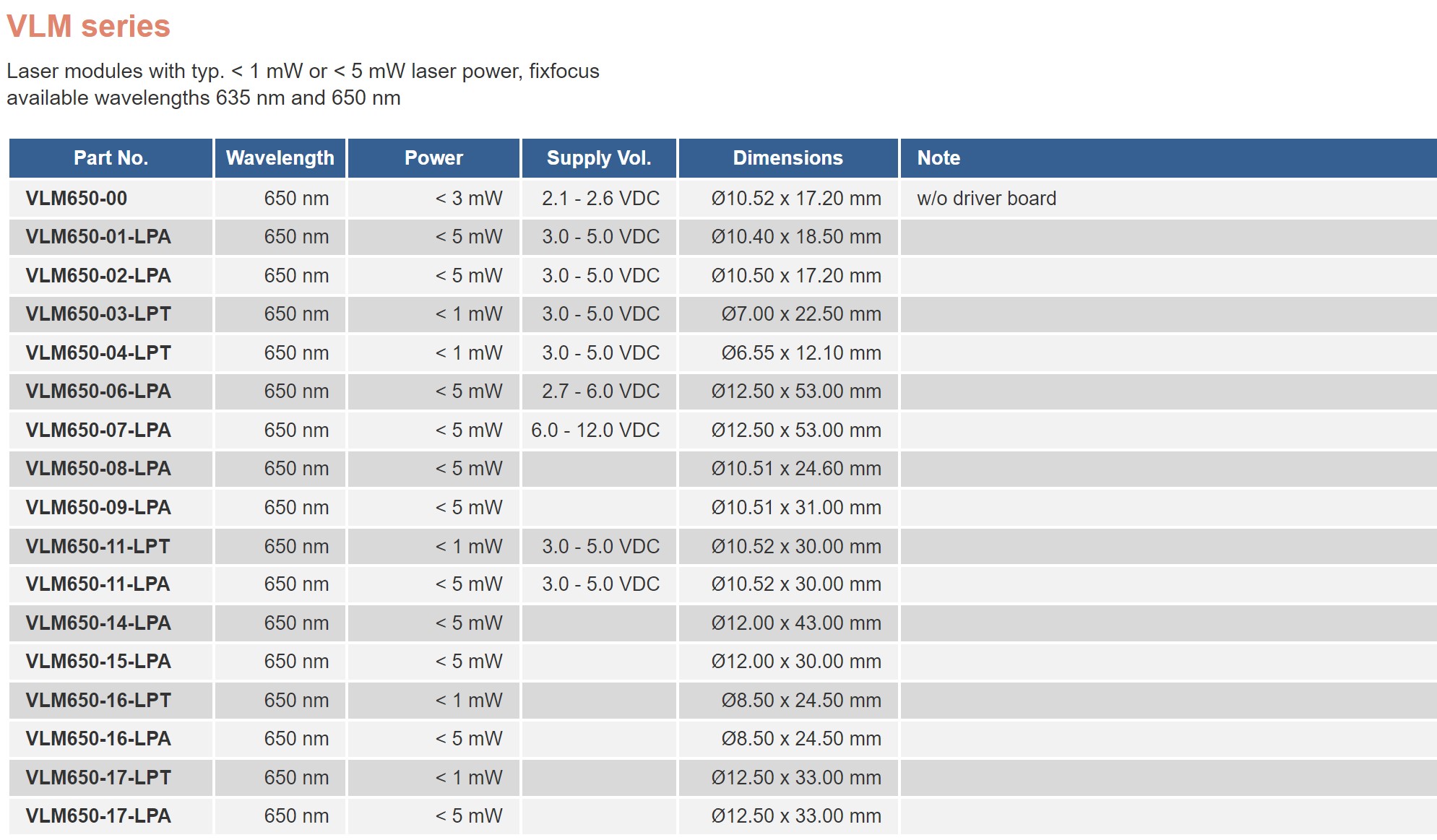
Task: Click dimension 'Ø10.52 x 17.20 mm'
Action: click(x=796, y=199)
